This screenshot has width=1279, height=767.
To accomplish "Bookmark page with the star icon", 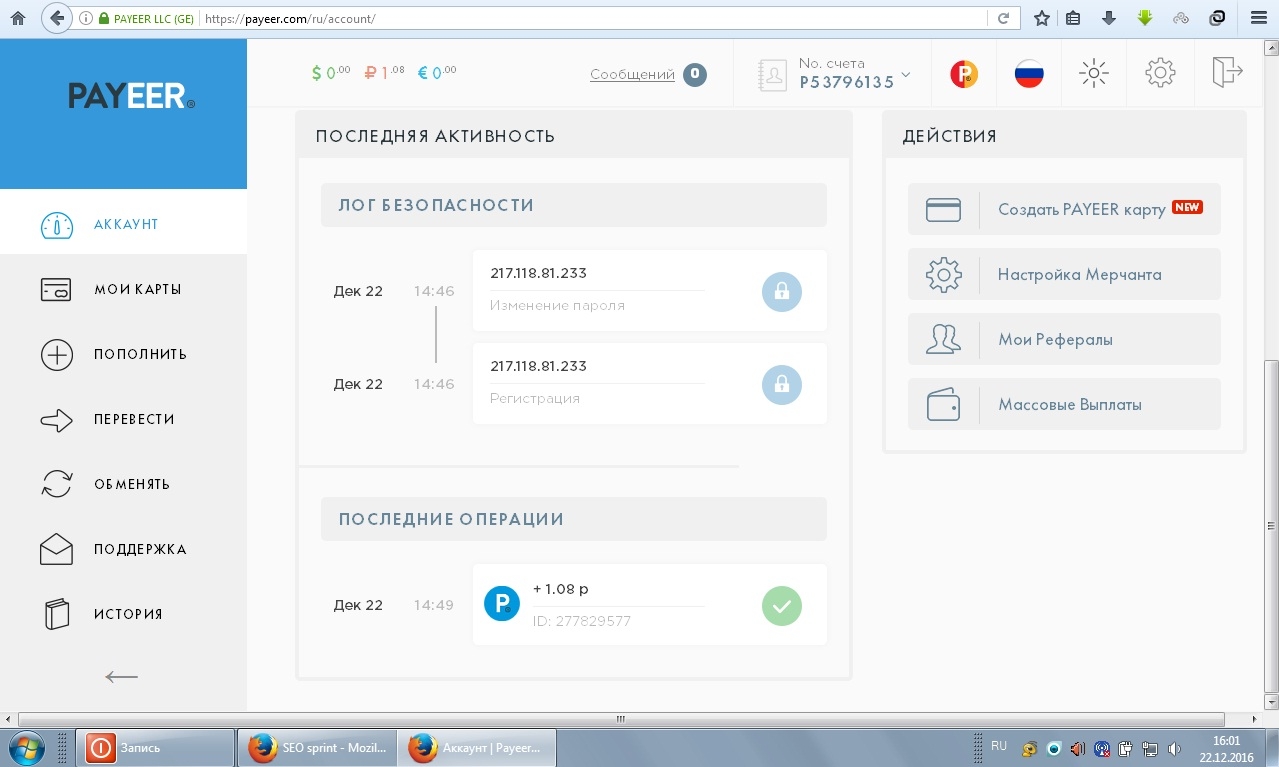I will pos(1041,18).
